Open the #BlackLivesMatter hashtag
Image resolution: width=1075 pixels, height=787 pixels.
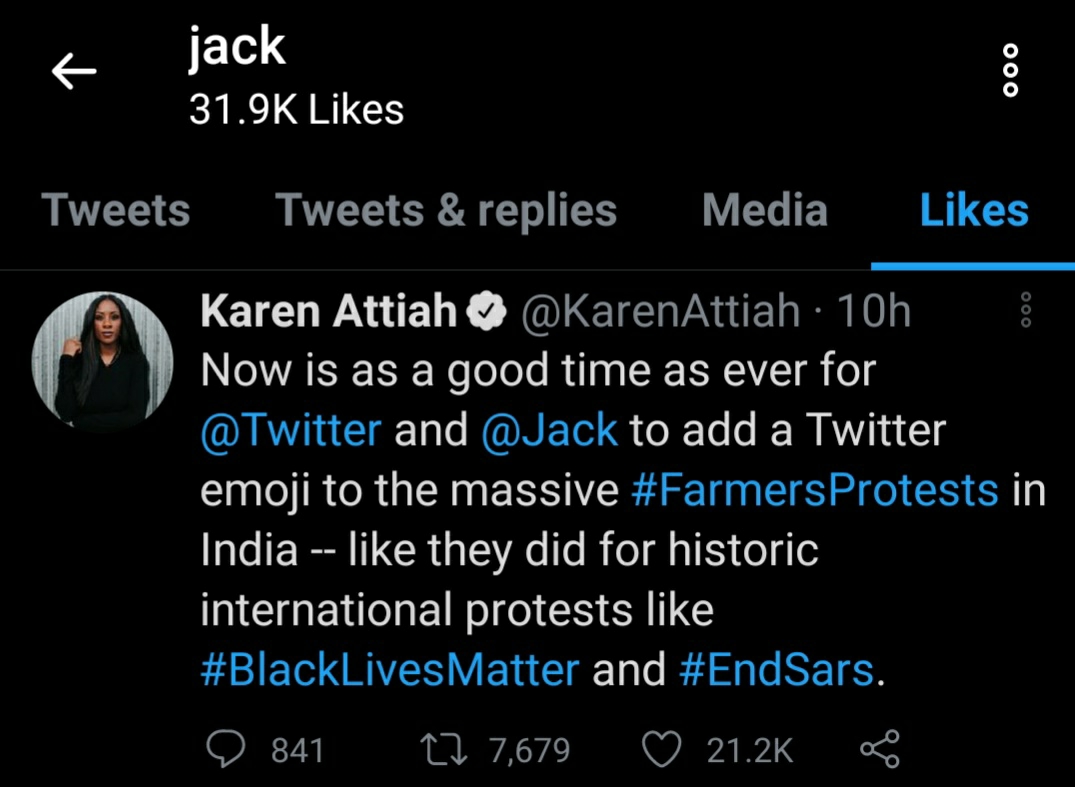click(x=390, y=670)
